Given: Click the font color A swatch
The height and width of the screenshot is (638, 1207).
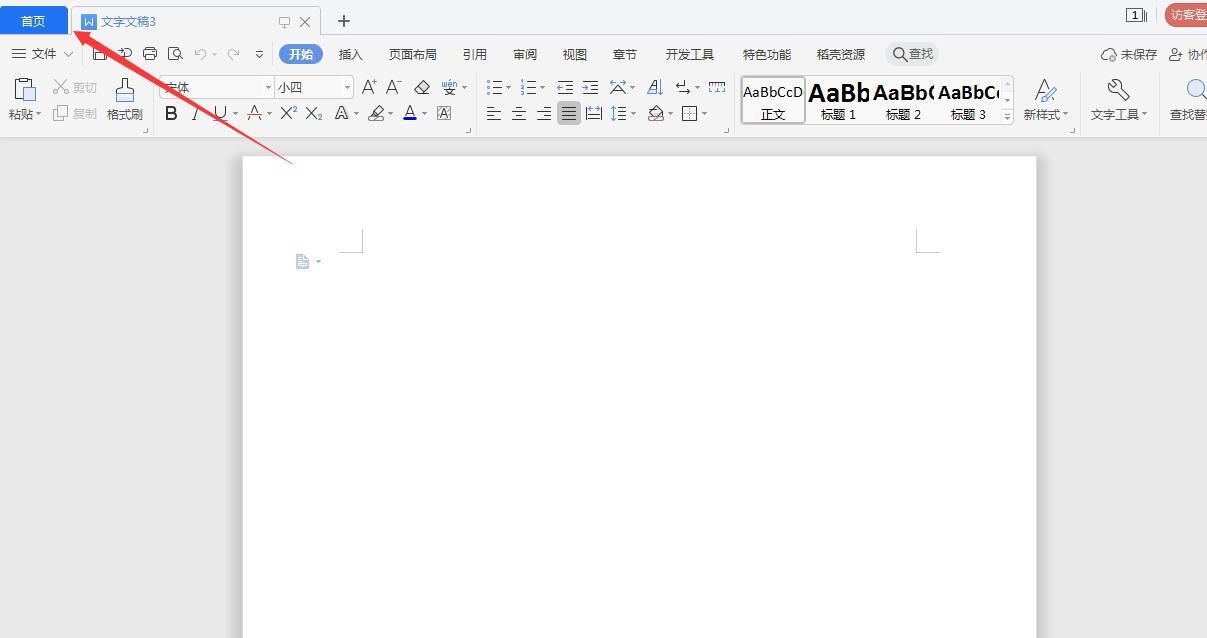Looking at the screenshot, I should coord(410,114).
